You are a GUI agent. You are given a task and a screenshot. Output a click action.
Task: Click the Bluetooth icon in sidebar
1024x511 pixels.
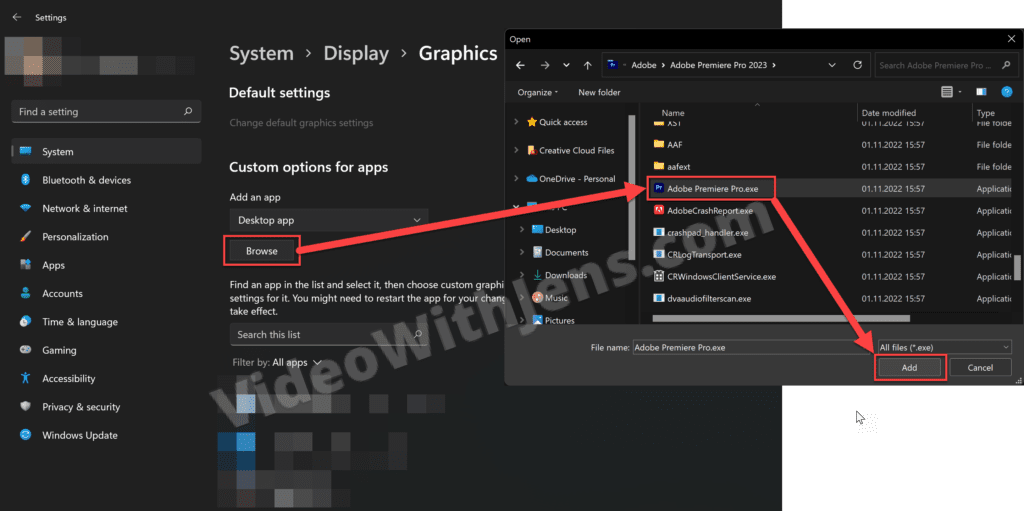click(x=26, y=180)
